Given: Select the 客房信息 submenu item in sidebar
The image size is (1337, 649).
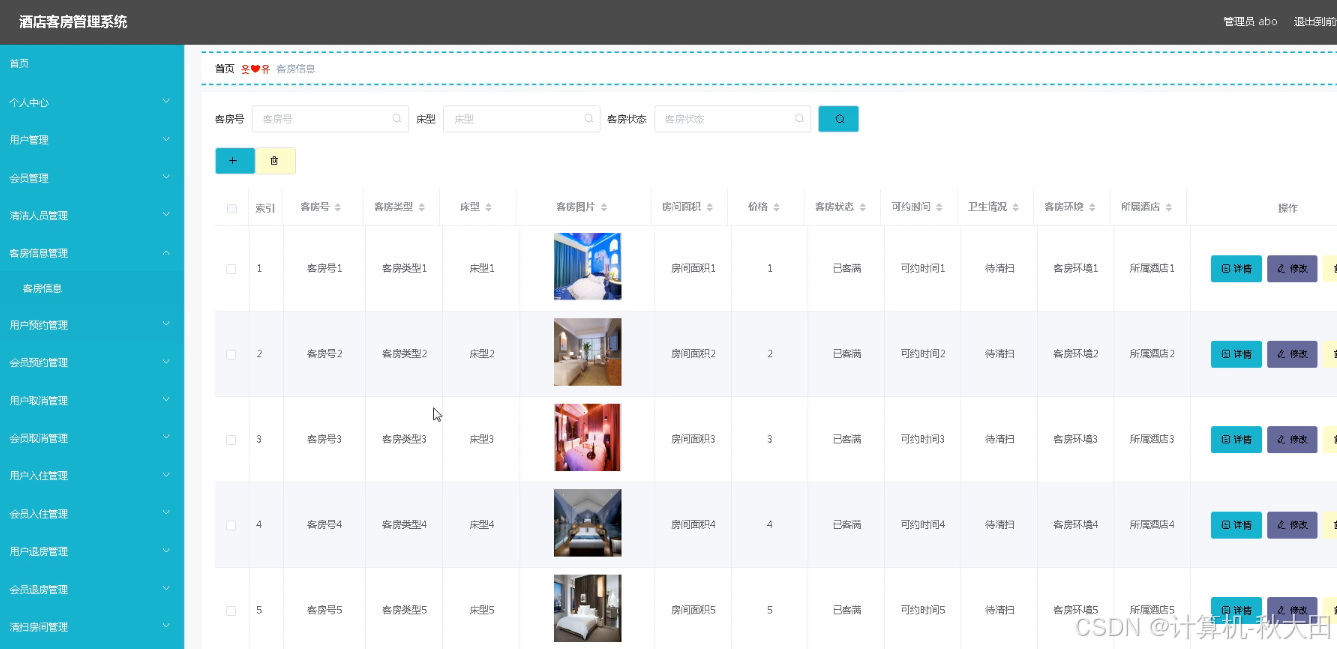Looking at the screenshot, I should point(92,288).
